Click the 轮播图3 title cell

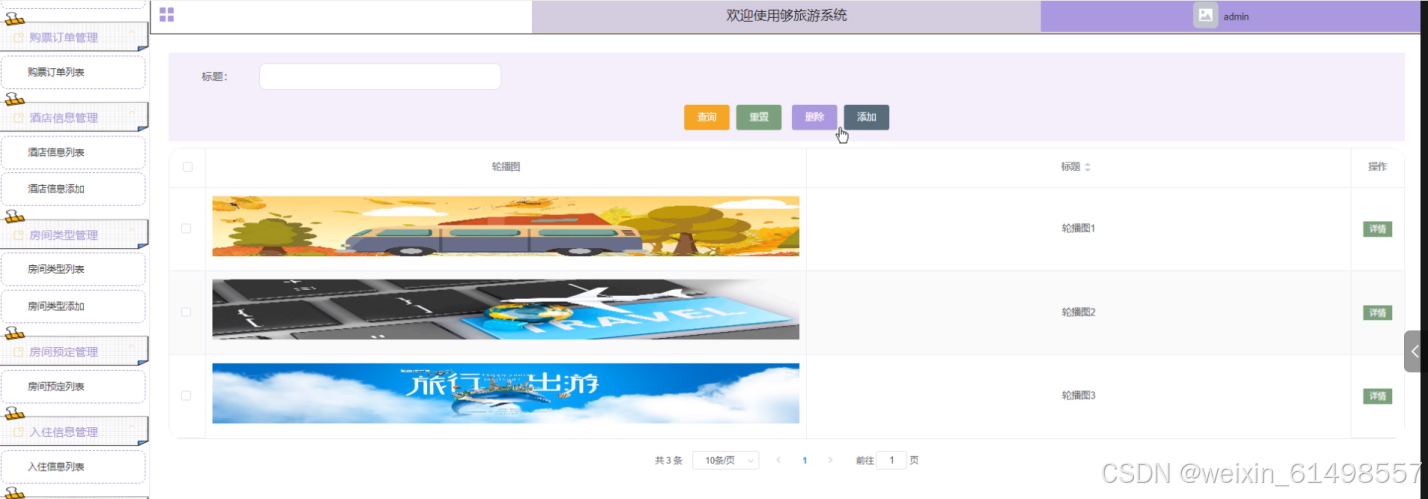pos(1079,396)
